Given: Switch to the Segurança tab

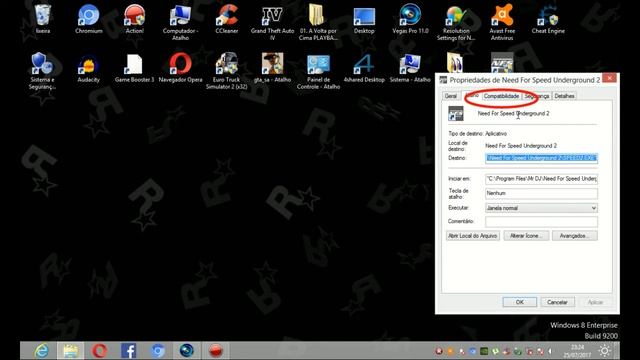Looking at the screenshot, I should pos(537,96).
